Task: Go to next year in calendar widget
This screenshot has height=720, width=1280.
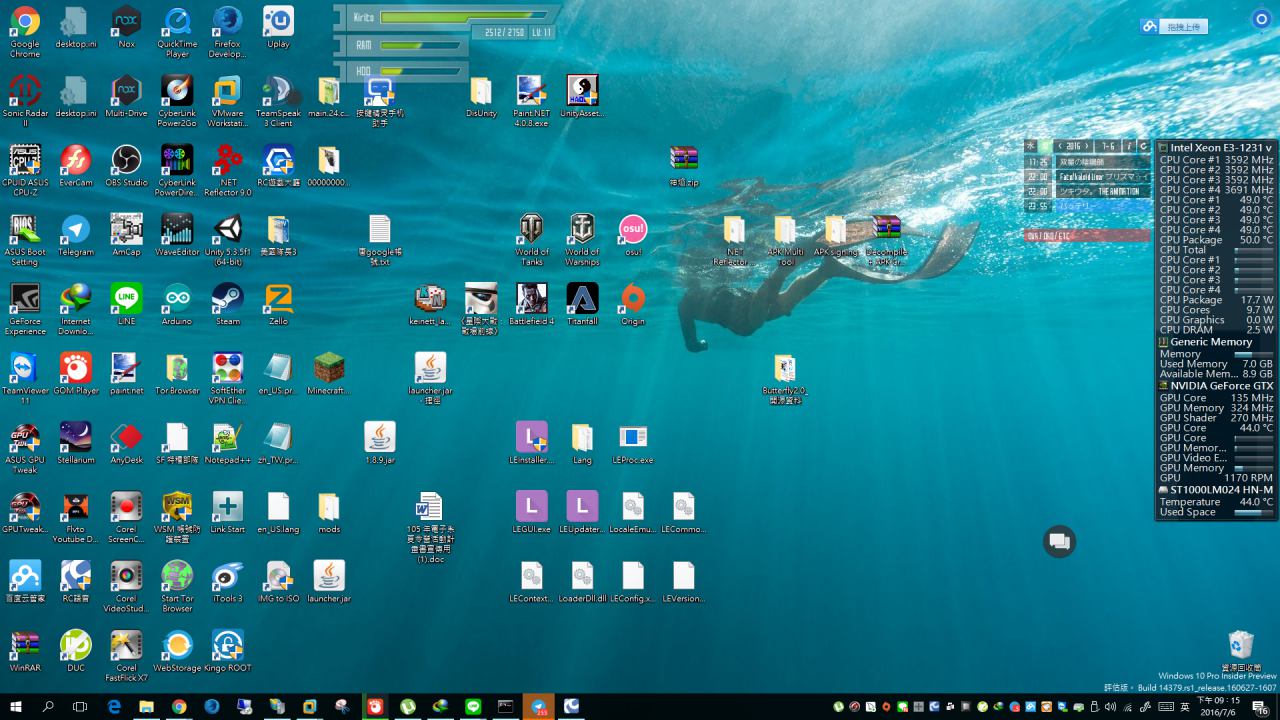Action: pos(1088,146)
